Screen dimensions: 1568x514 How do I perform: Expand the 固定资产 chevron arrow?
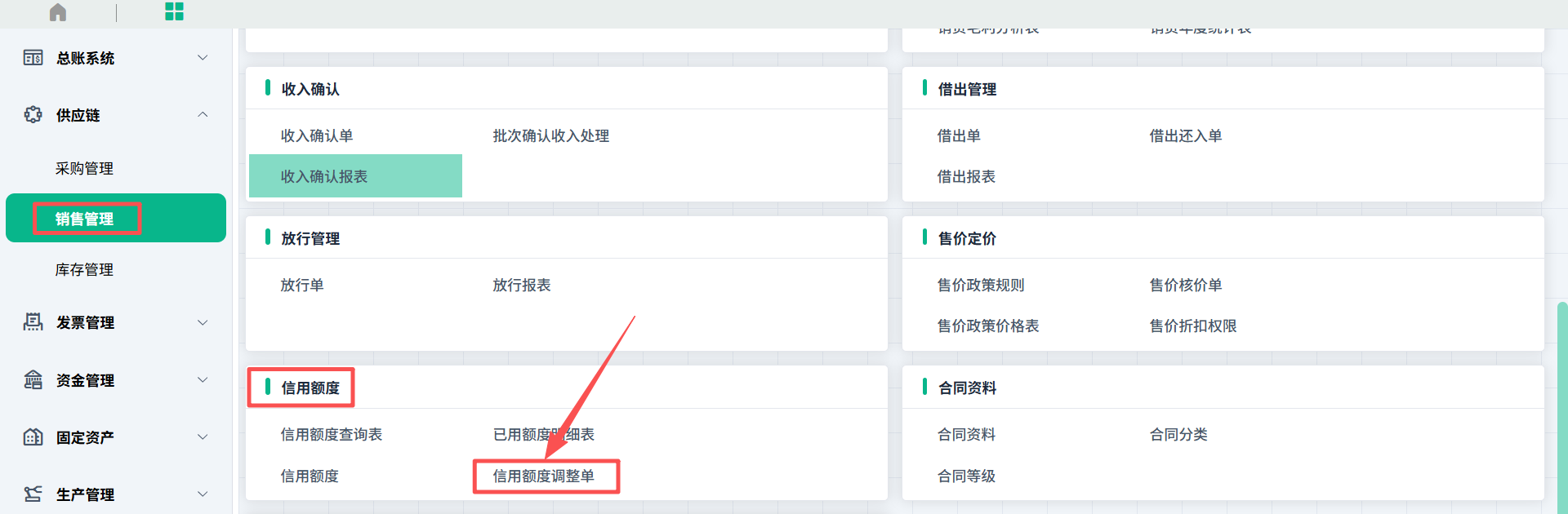(x=203, y=437)
